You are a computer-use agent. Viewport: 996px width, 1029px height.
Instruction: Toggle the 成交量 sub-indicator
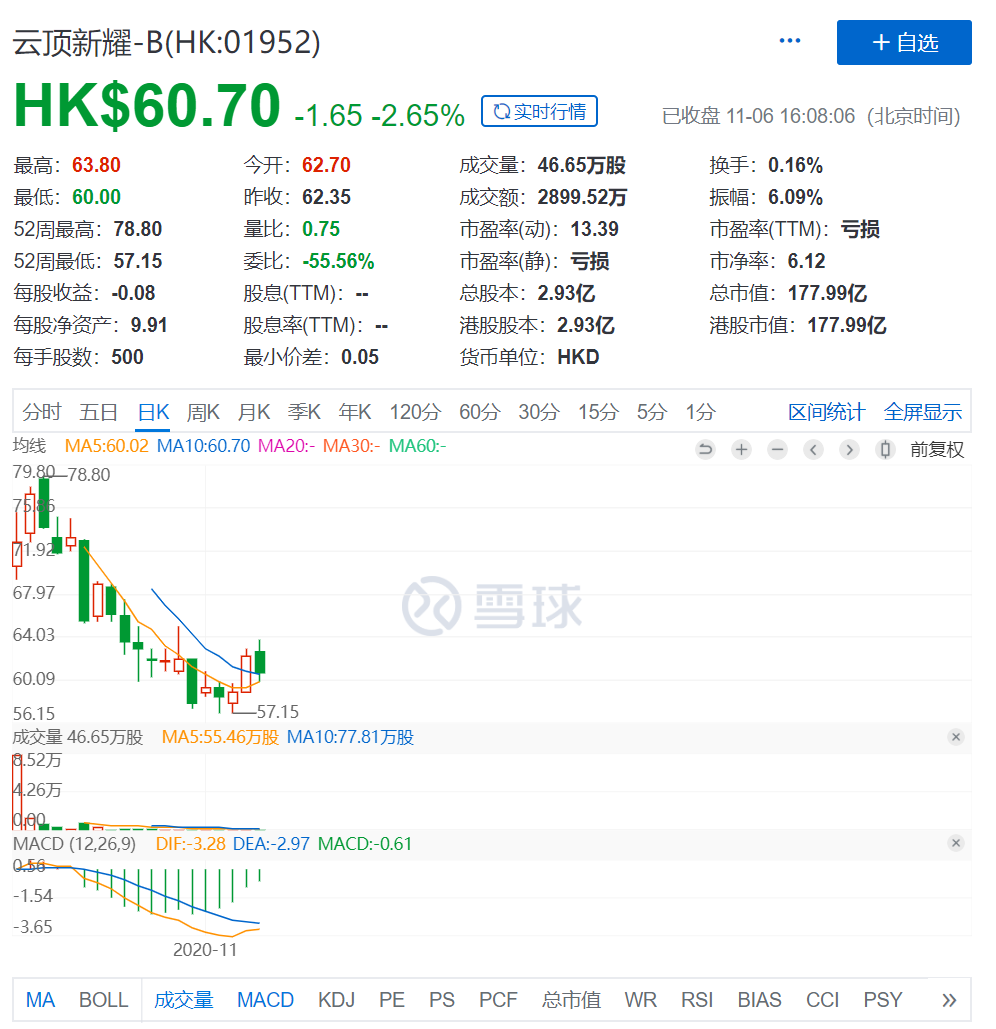coord(184,999)
